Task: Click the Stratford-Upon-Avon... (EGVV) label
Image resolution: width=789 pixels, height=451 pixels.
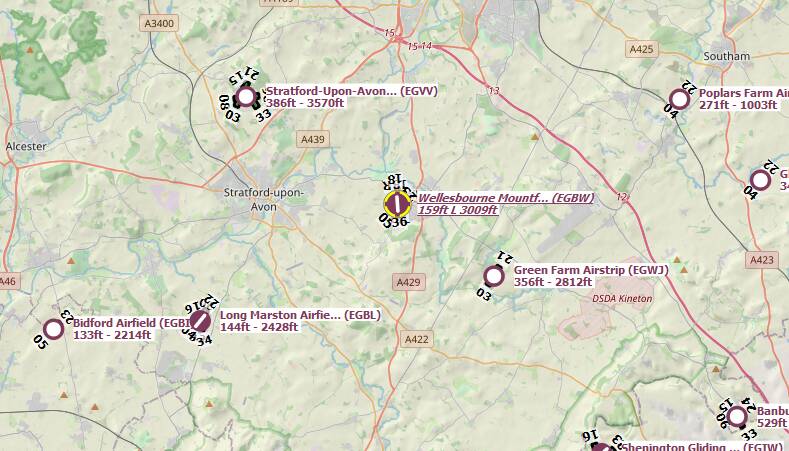Action: (x=351, y=91)
